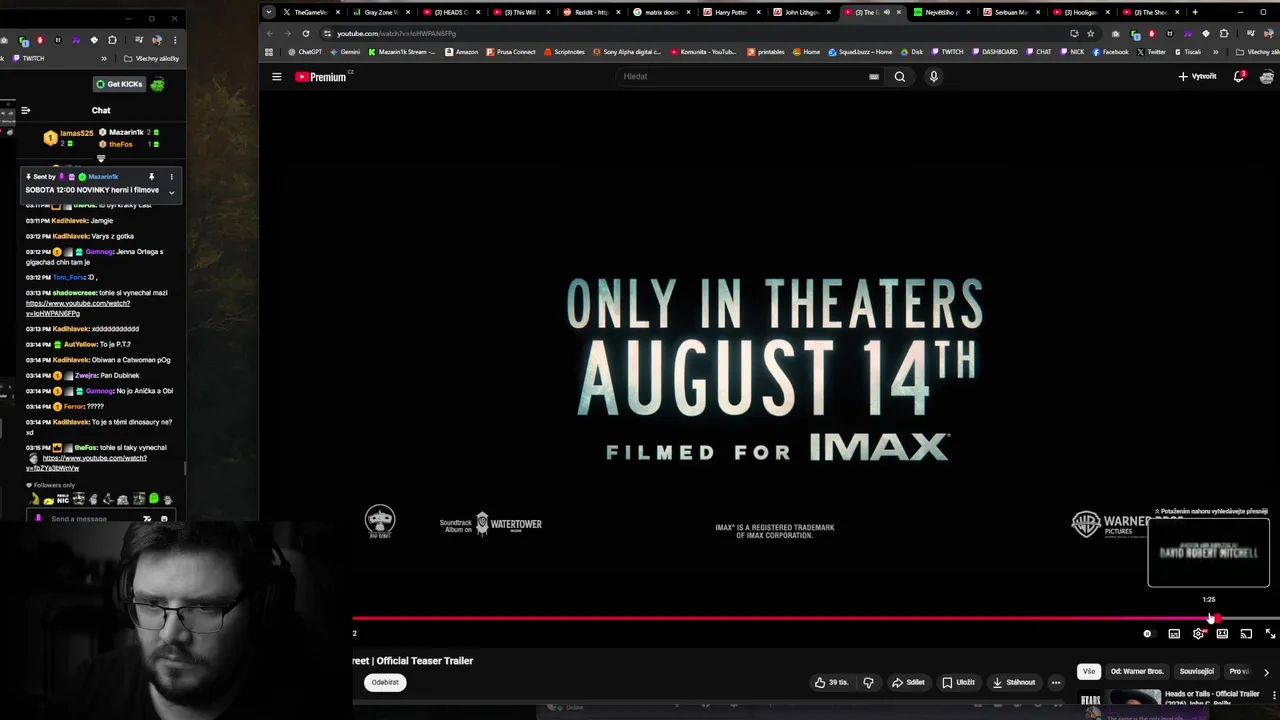Open the Všechny záložky folder in YouTube window
This screenshot has width=1280, height=720.
1257,52
